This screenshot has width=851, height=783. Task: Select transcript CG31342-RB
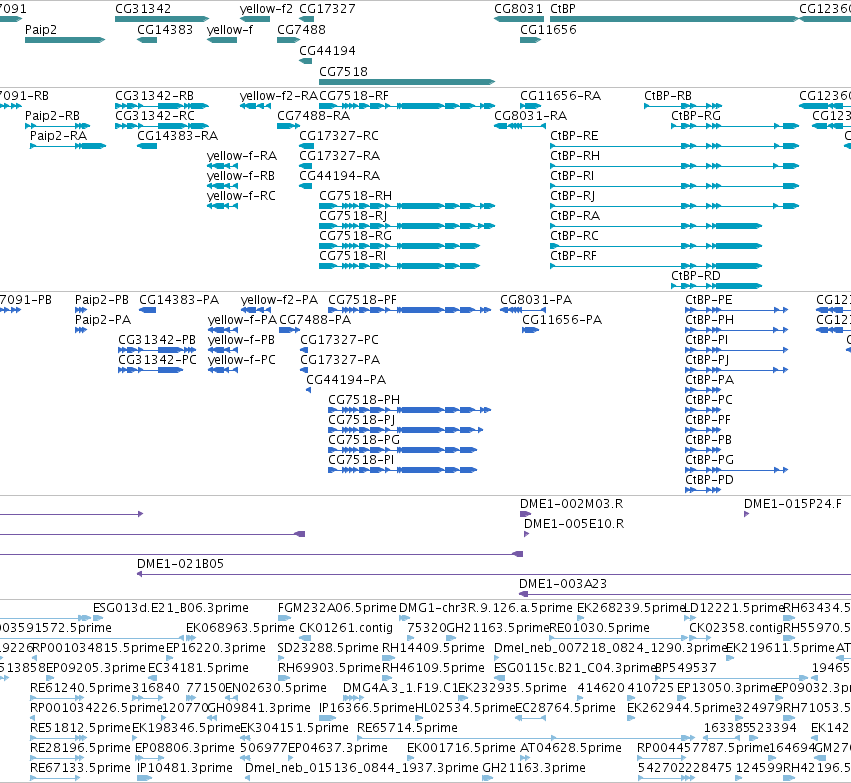click(162, 106)
